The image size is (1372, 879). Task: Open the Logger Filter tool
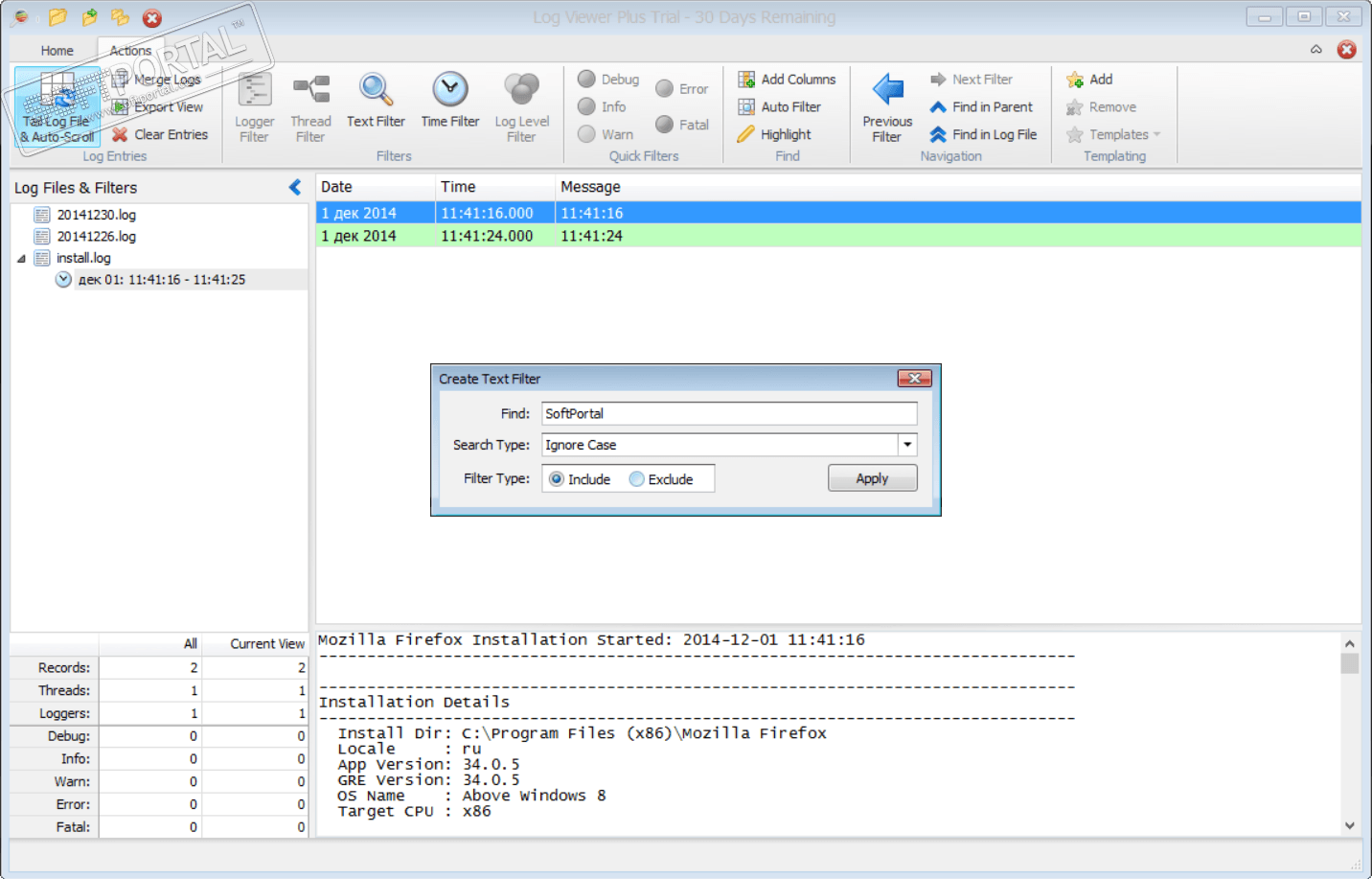tap(254, 108)
